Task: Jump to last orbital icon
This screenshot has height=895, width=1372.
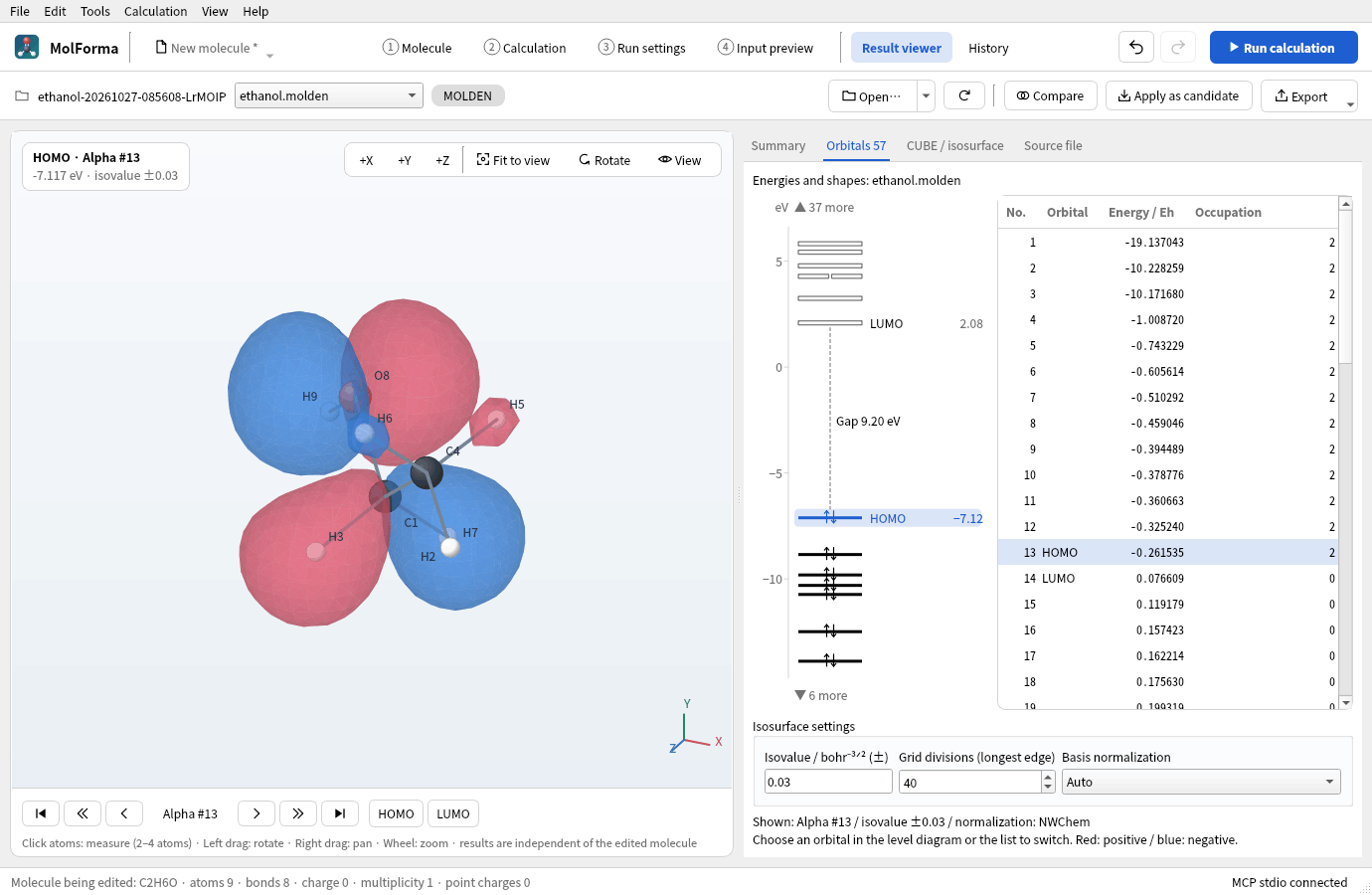Action: pos(340,813)
